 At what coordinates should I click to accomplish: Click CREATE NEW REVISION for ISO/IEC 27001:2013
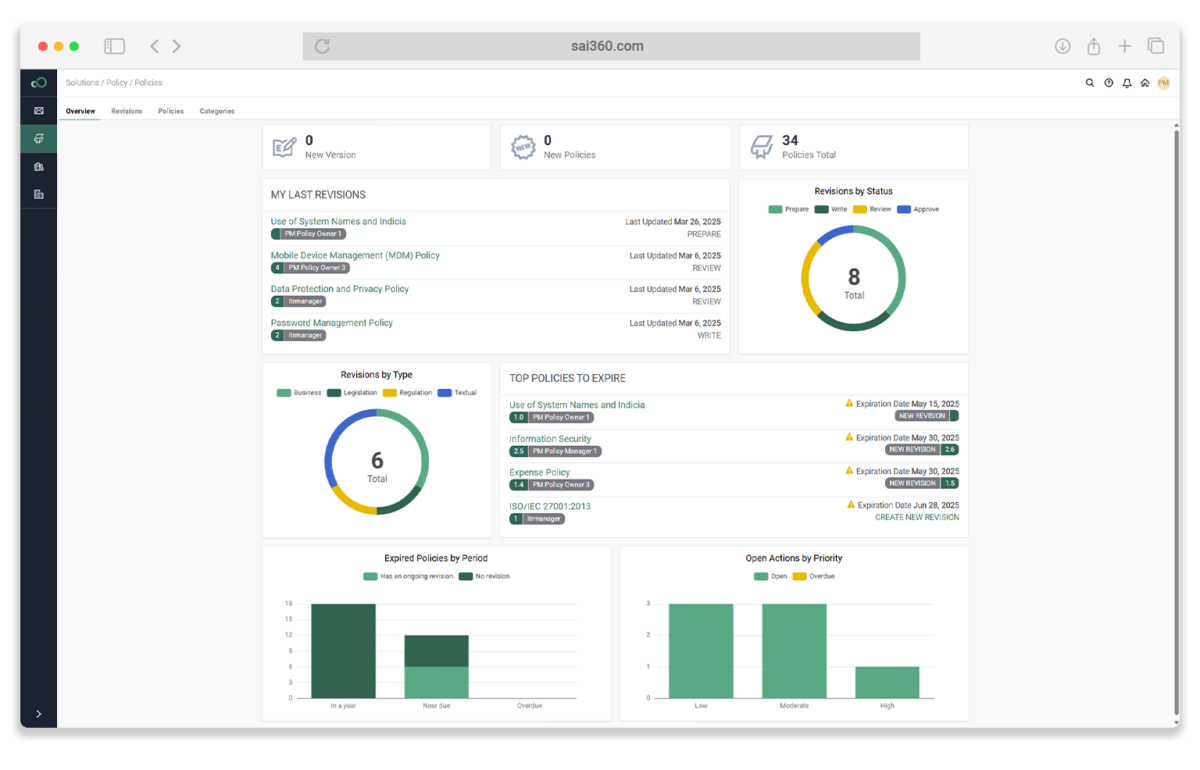point(916,517)
